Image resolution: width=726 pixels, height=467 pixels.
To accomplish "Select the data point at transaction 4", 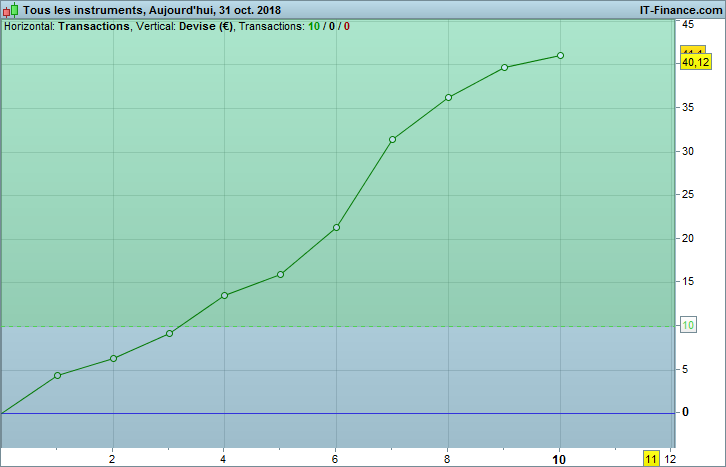I will point(225,295).
